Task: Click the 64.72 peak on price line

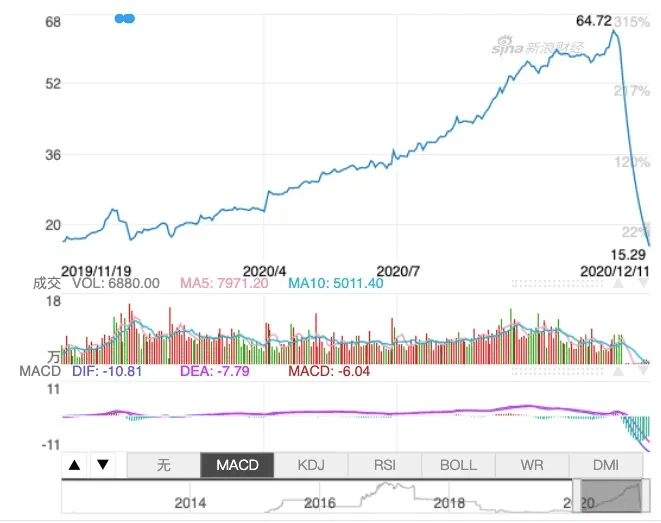Action: (614, 31)
